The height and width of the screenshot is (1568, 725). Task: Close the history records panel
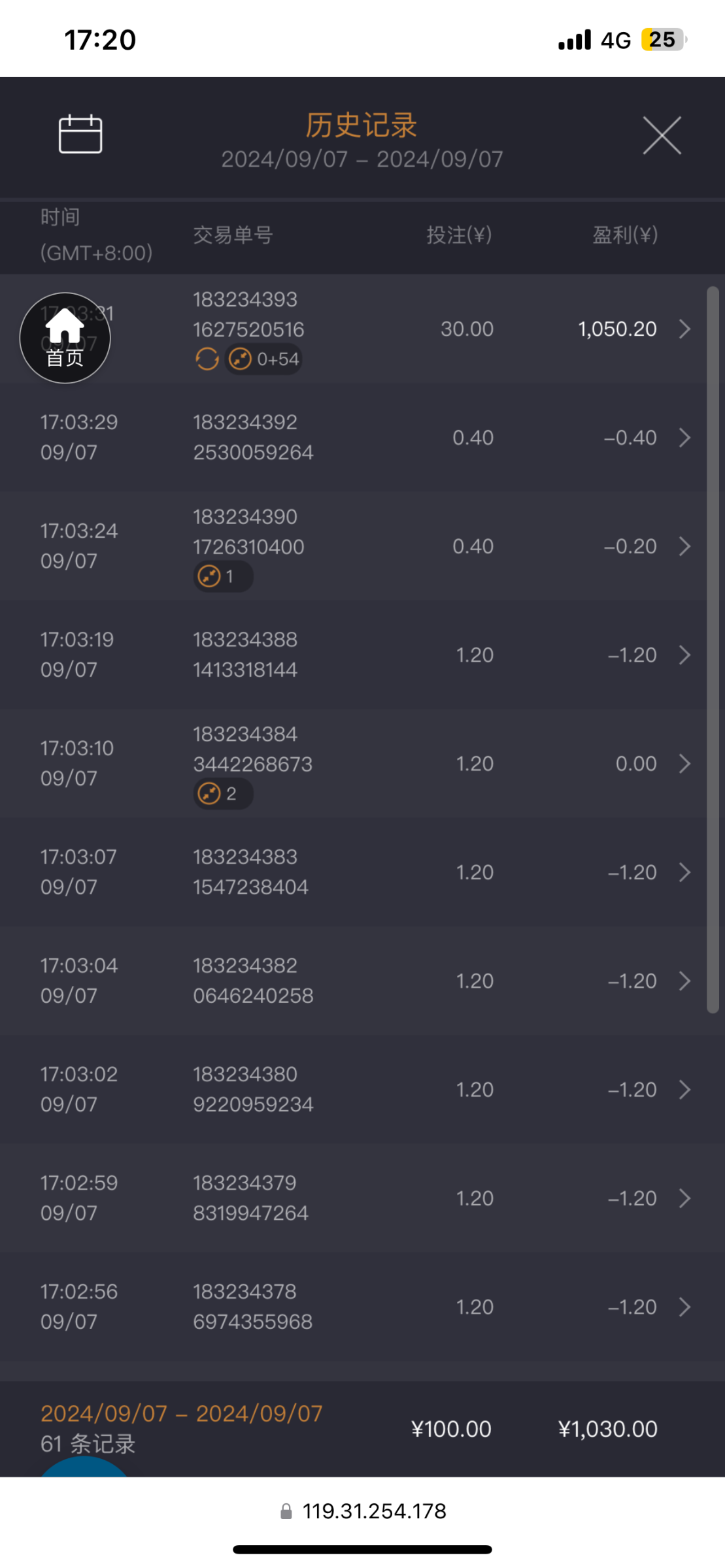click(x=662, y=136)
